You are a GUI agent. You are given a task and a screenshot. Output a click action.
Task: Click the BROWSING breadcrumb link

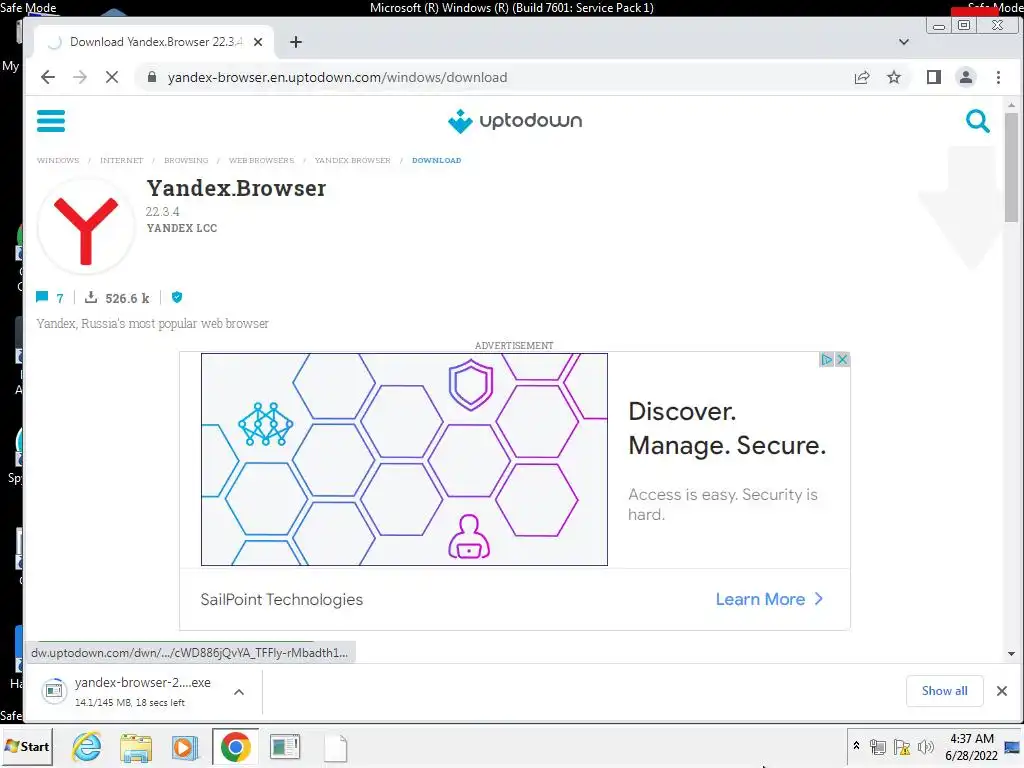point(186,161)
